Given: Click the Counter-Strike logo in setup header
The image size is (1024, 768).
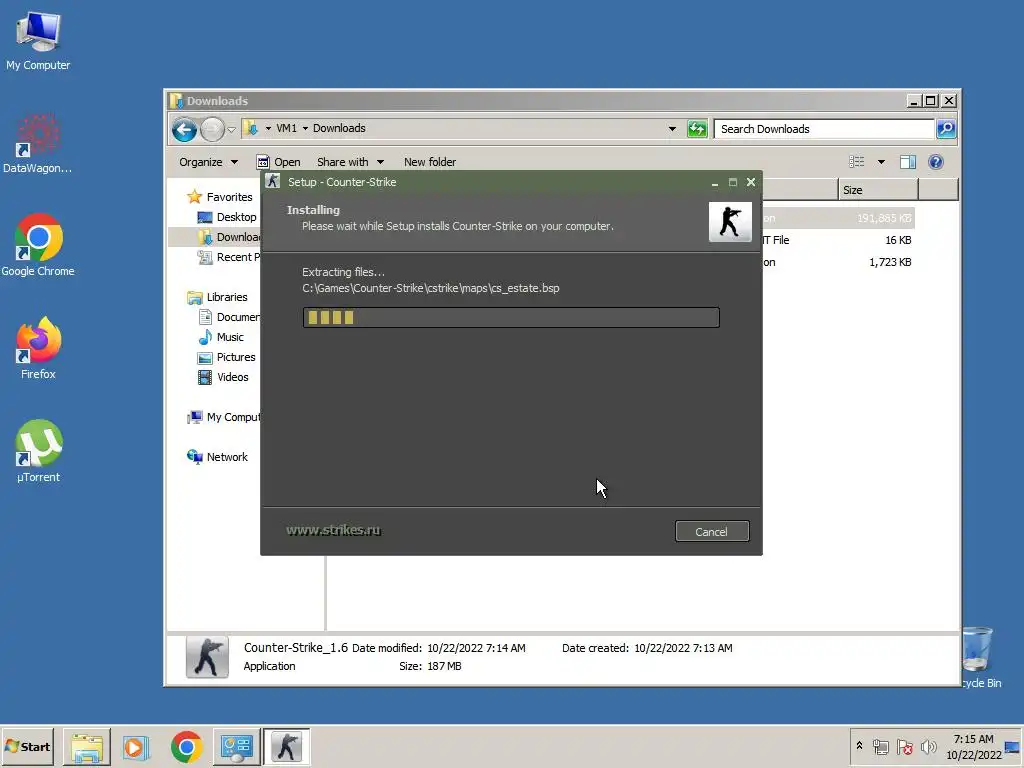Looking at the screenshot, I should click(730, 222).
